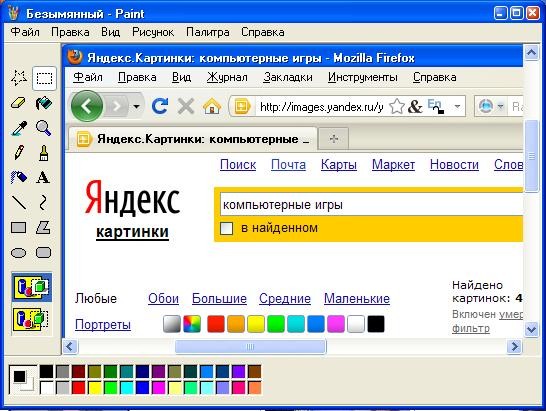This screenshot has height=411, width=546.
Task: Open Paint 'Палитра' menu
Action: pos(208,32)
